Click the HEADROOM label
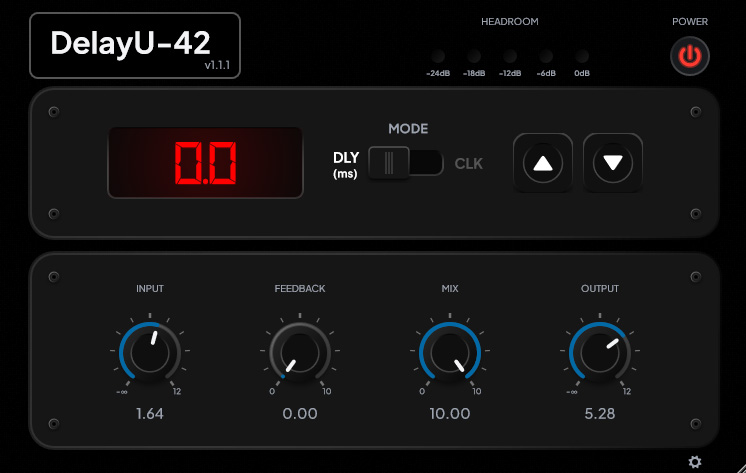Viewport: 746px width, 473px height. (x=510, y=21)
